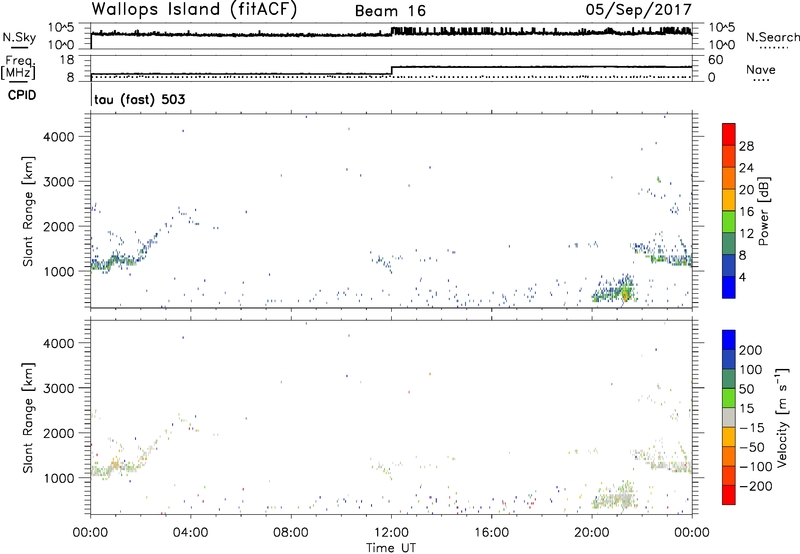This screenshot has width=800, height=554.
Task: Click the '08:00' time axis tick label
Action: tap(290, 533)
